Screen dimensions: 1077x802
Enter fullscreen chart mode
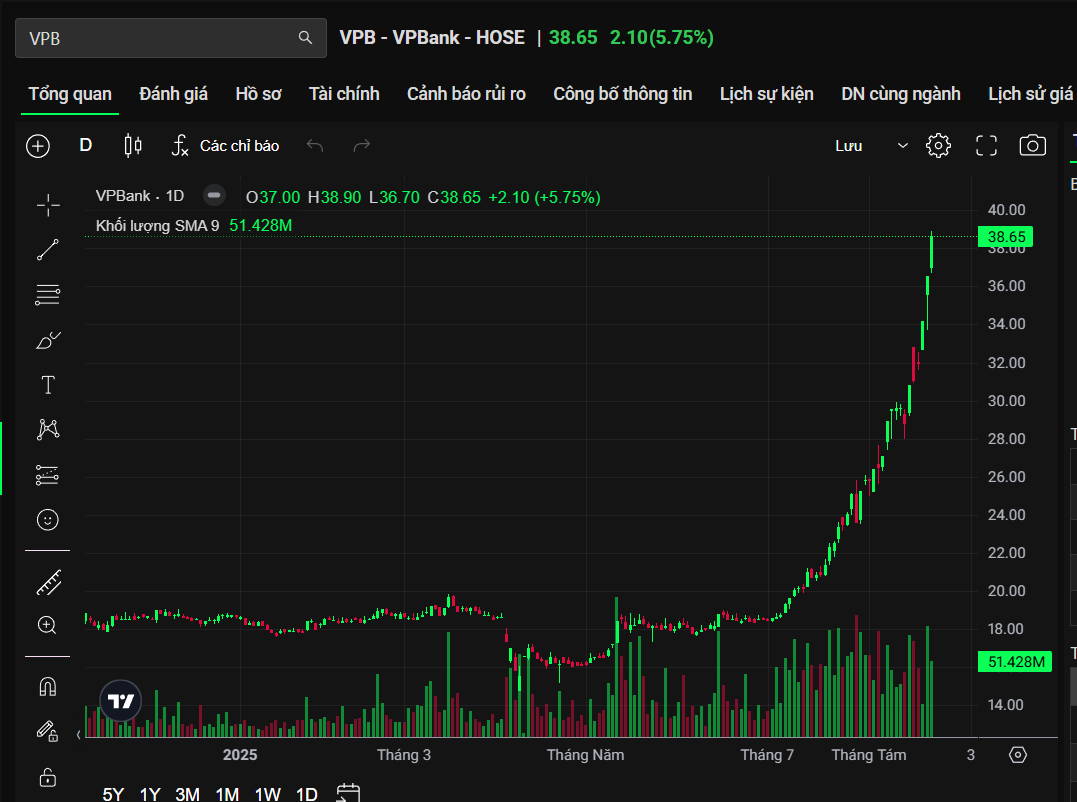tap(986, 146)
